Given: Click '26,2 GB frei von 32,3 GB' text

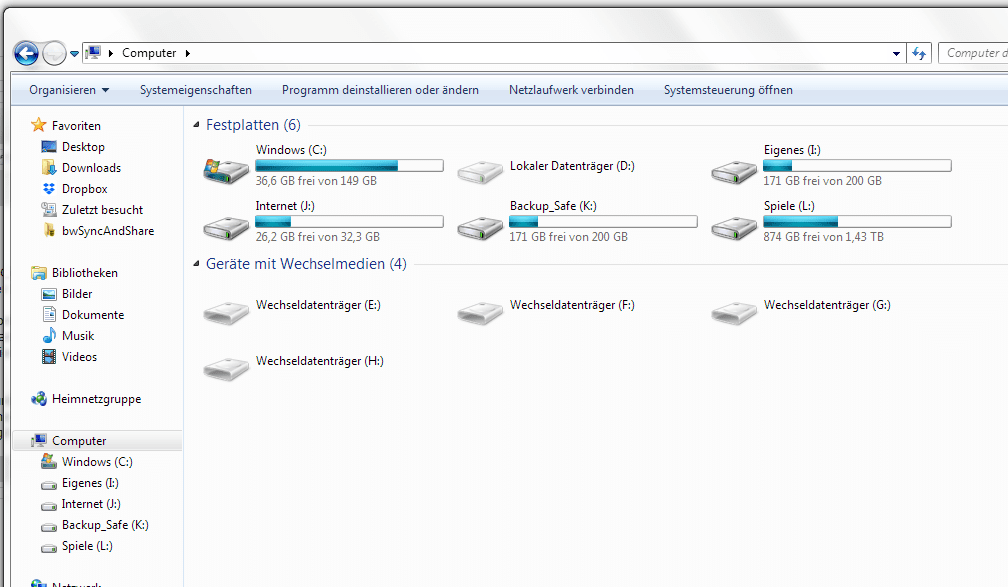Looking at the screenshot, I should pos(318,237).
